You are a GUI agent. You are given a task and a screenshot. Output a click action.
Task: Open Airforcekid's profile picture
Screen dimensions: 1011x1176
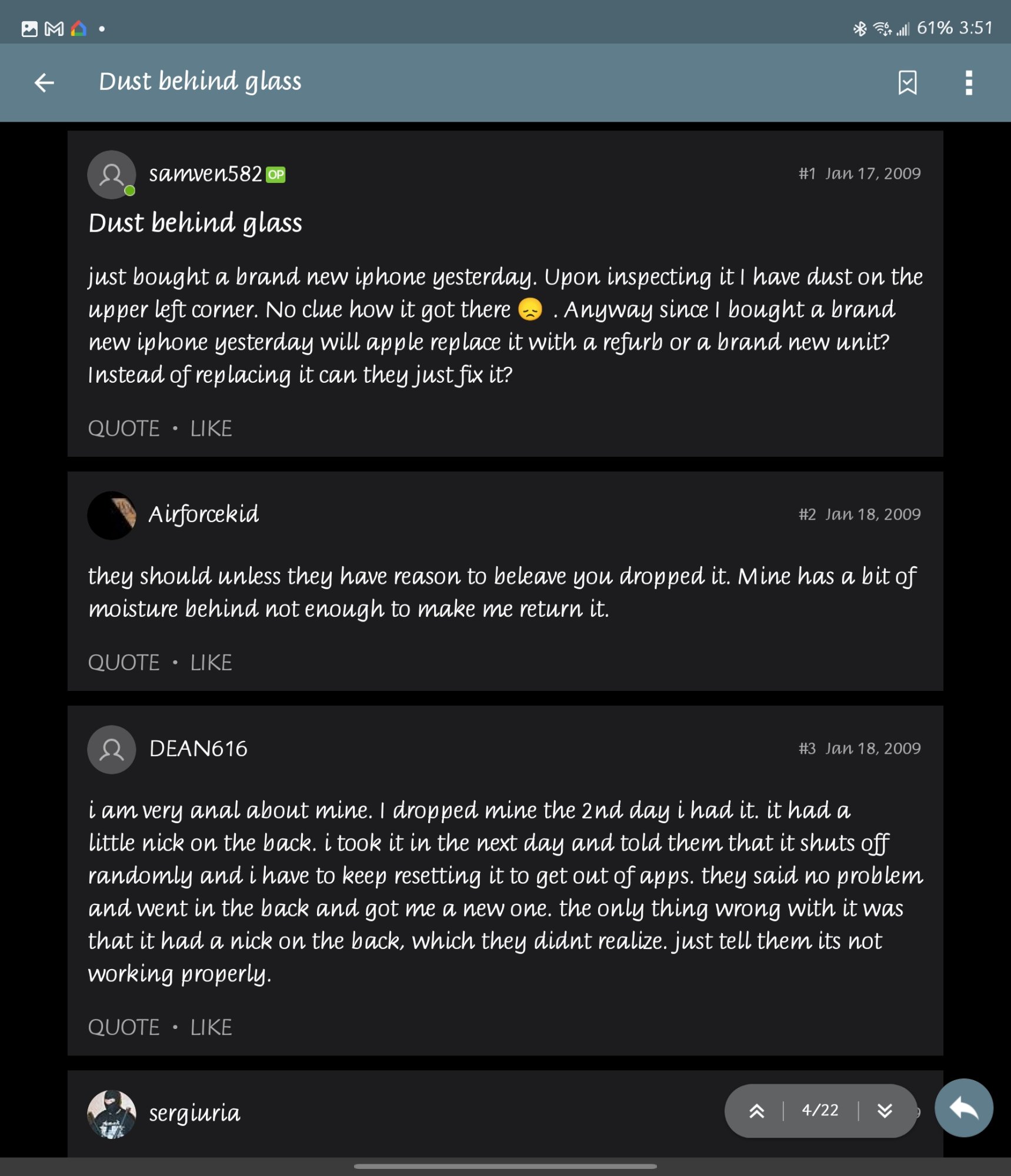coord(112,515)
